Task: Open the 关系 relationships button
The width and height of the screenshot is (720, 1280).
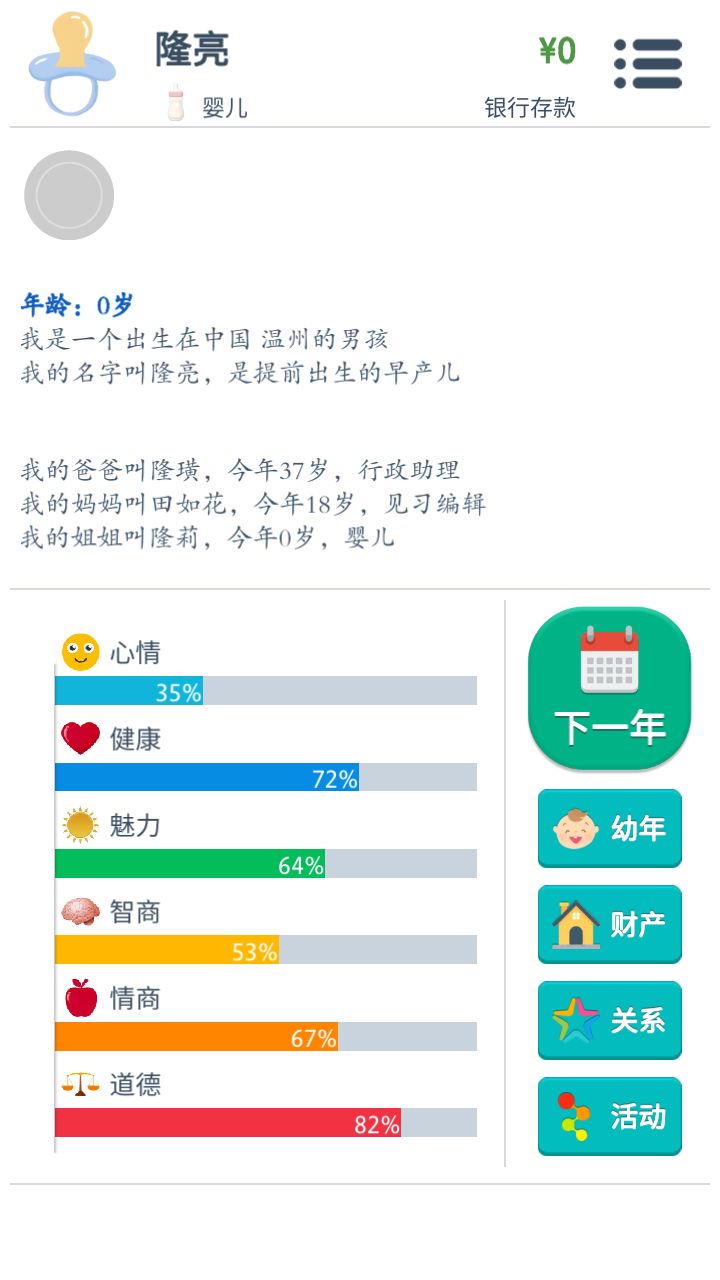Action: tap(609, 1020)
